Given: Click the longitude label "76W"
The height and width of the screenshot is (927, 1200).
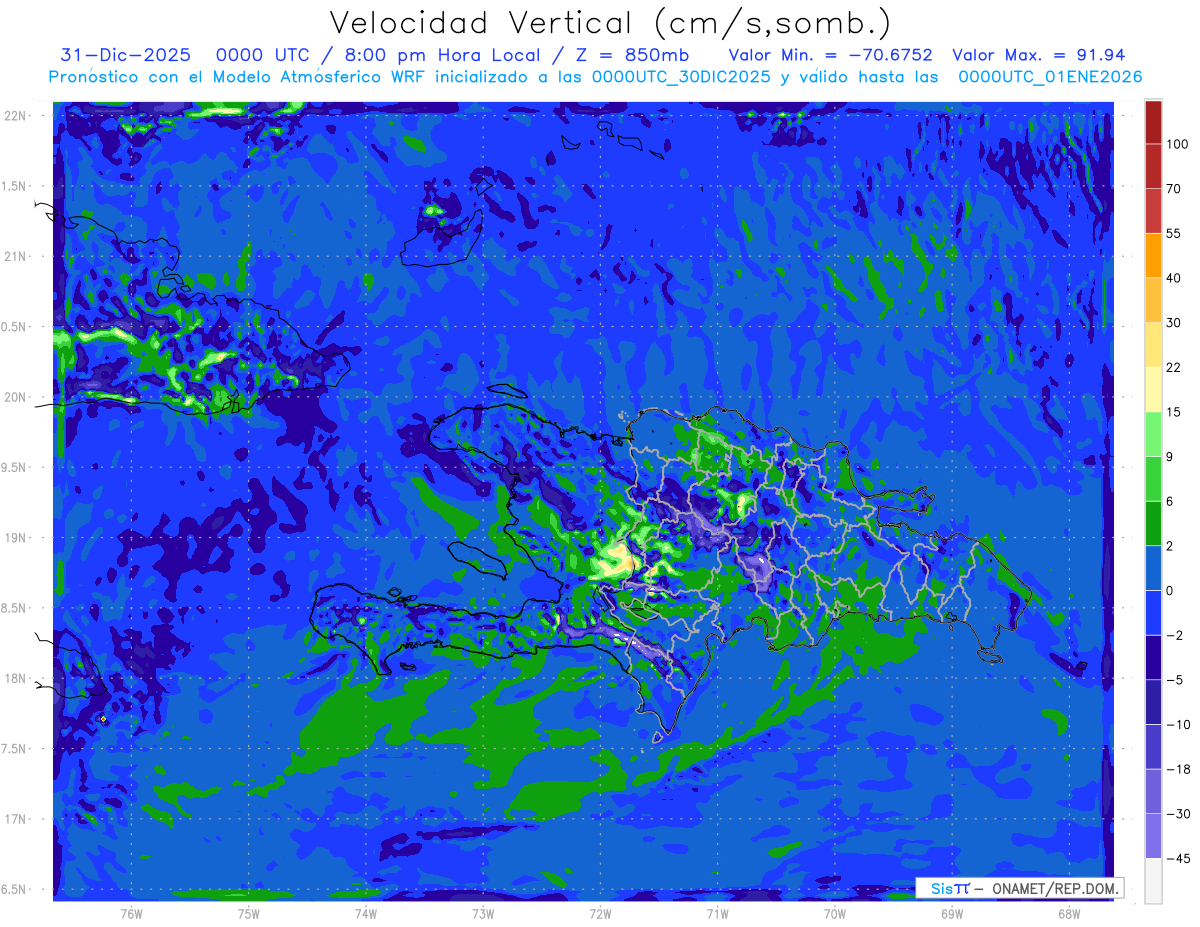Looking at the screenshot, I should click(131, 913).
